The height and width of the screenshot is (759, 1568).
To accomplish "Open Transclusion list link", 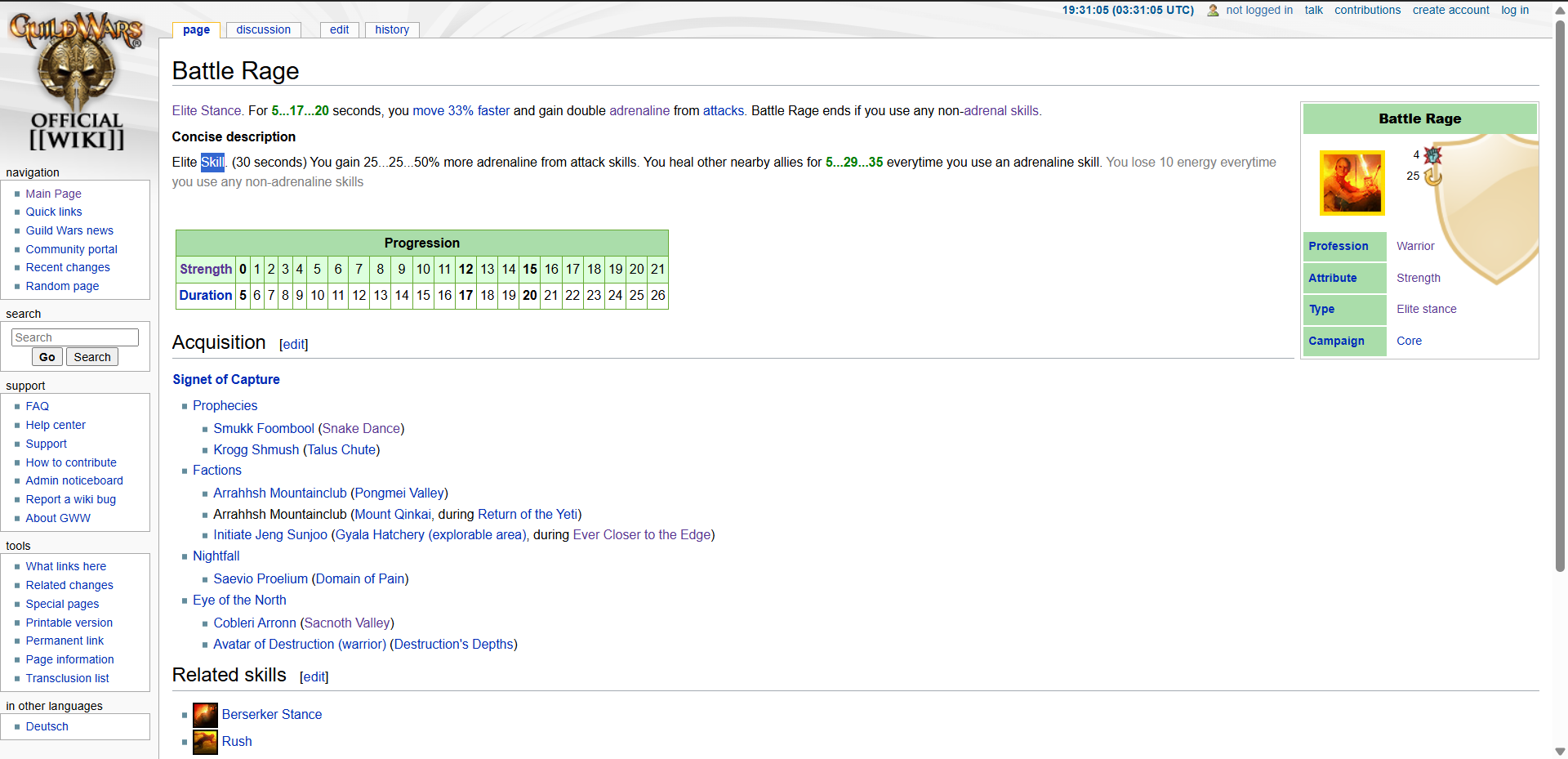I will (x=67, y=678).
